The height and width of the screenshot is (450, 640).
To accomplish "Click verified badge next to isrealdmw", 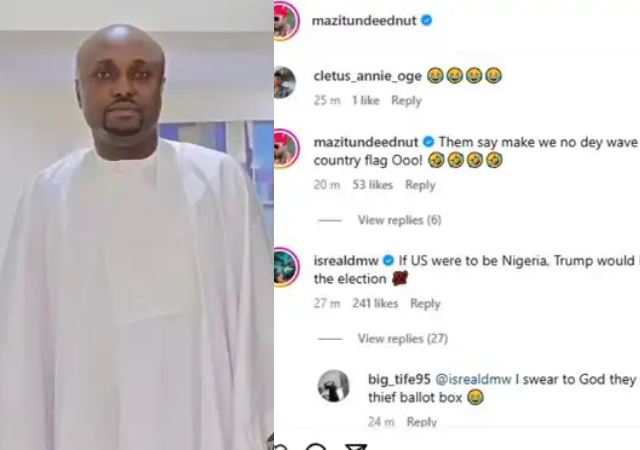I will pos(389,260).
